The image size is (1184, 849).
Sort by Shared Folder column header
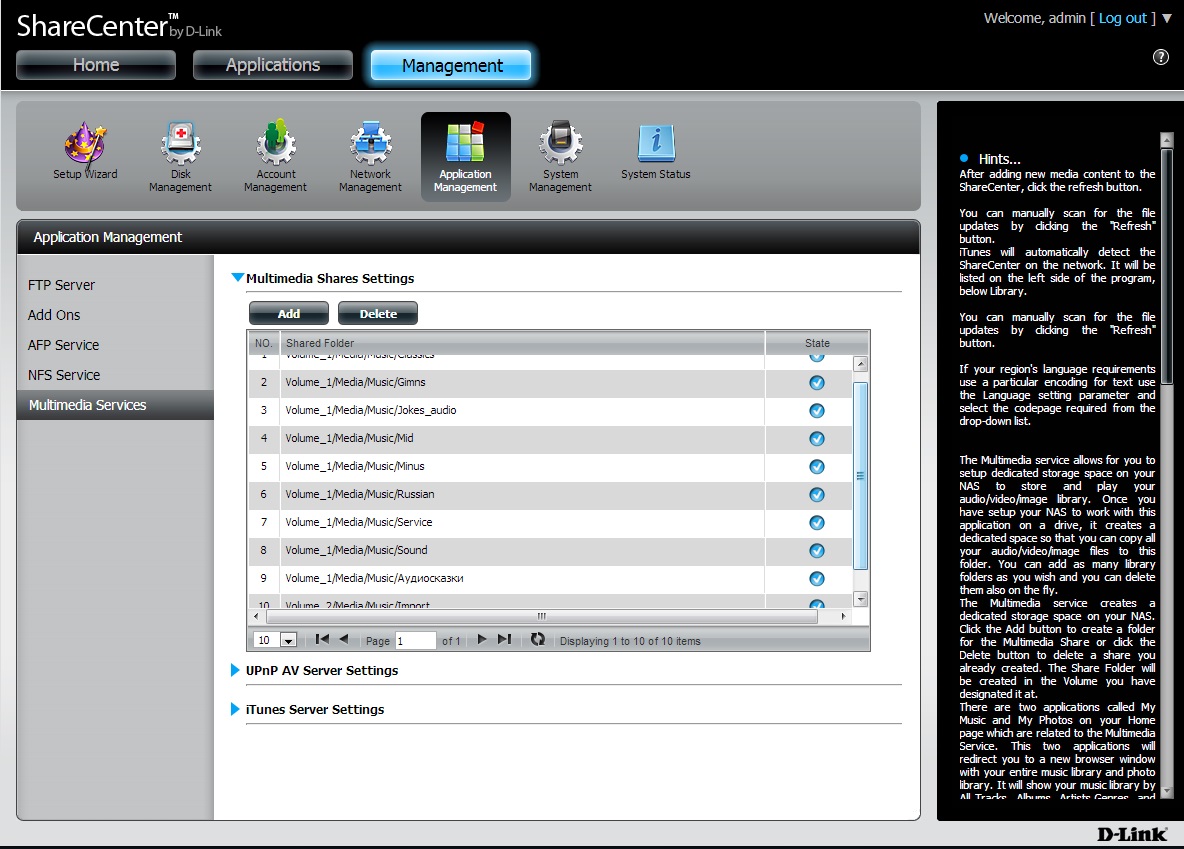click(522, 343)
